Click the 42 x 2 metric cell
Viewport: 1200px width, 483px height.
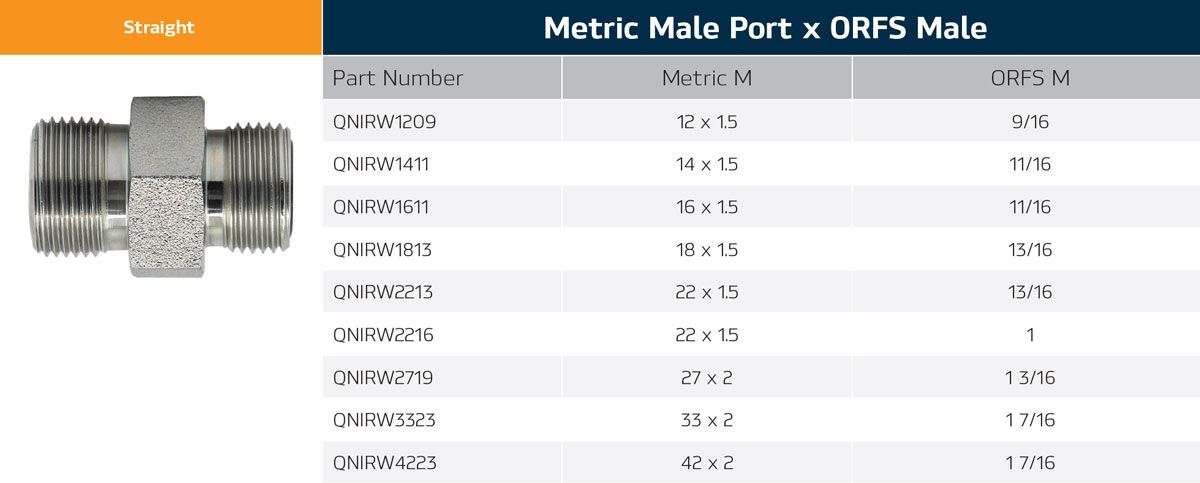706,463
